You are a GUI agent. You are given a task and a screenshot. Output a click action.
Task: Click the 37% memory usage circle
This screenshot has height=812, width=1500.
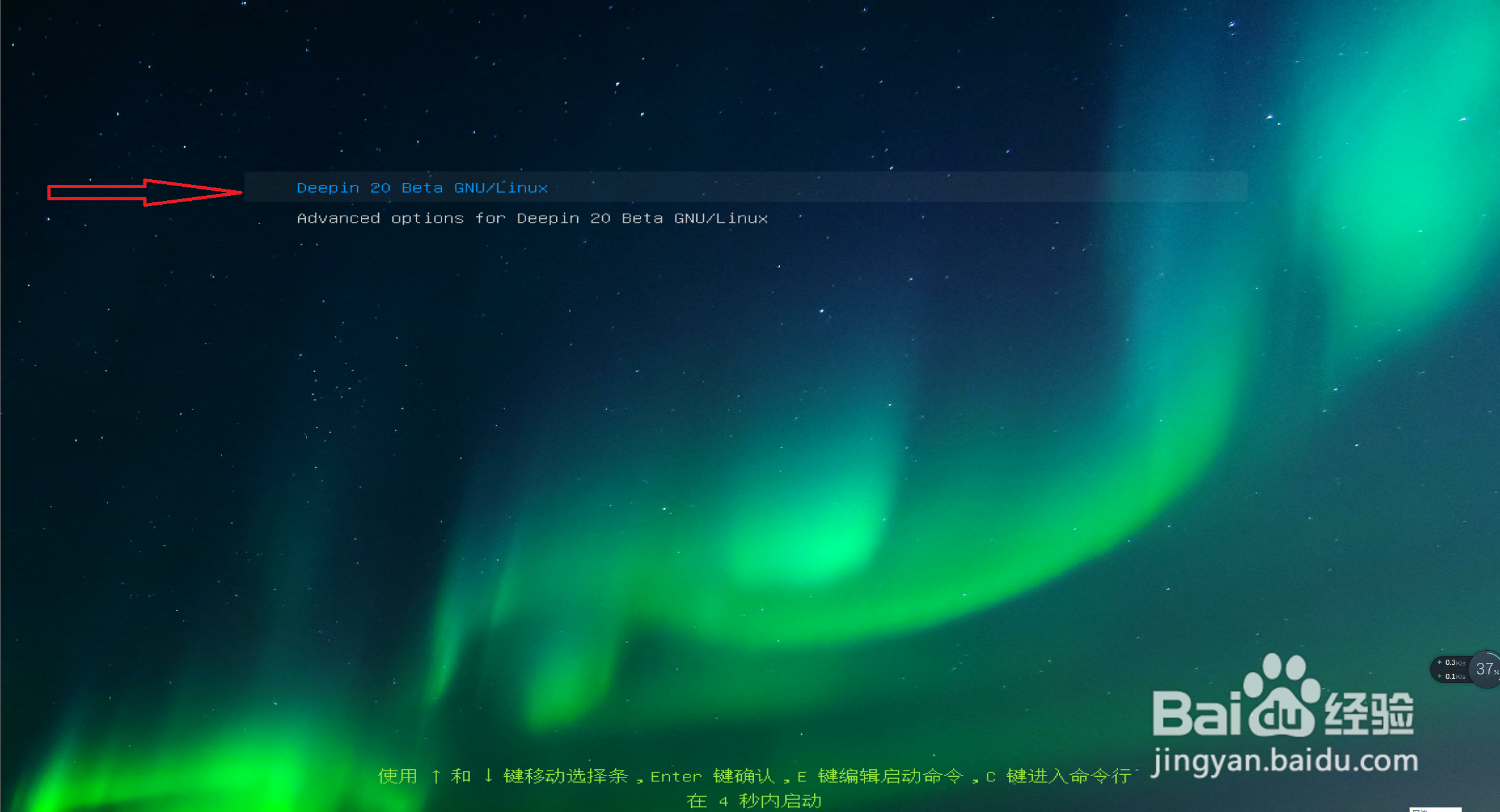coord(1485,669)
